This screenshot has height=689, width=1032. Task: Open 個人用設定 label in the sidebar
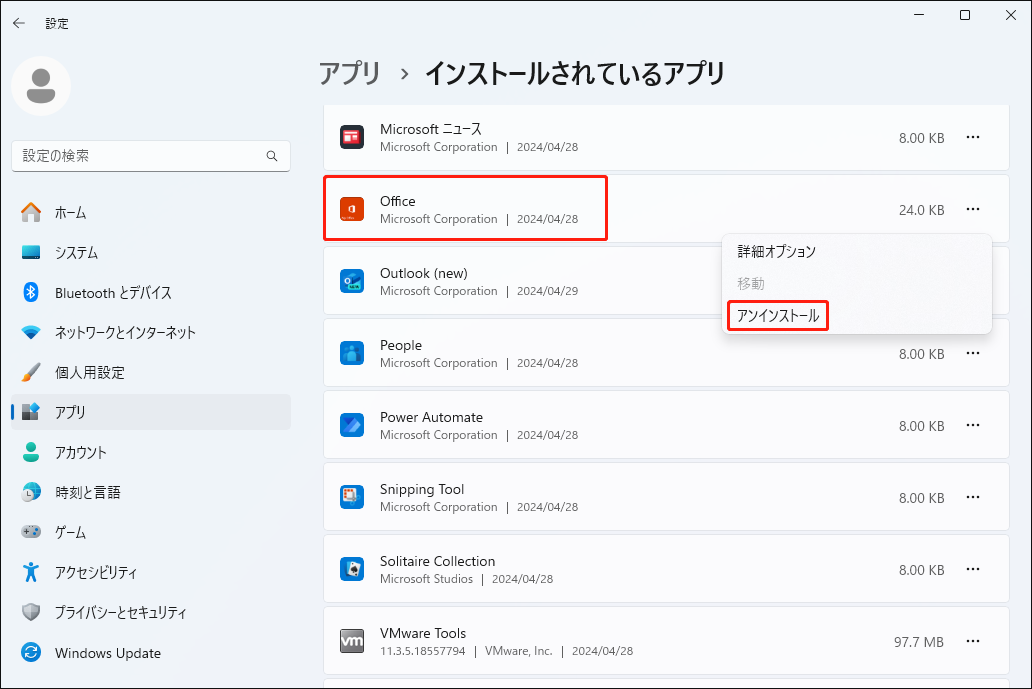pos(90,372)
